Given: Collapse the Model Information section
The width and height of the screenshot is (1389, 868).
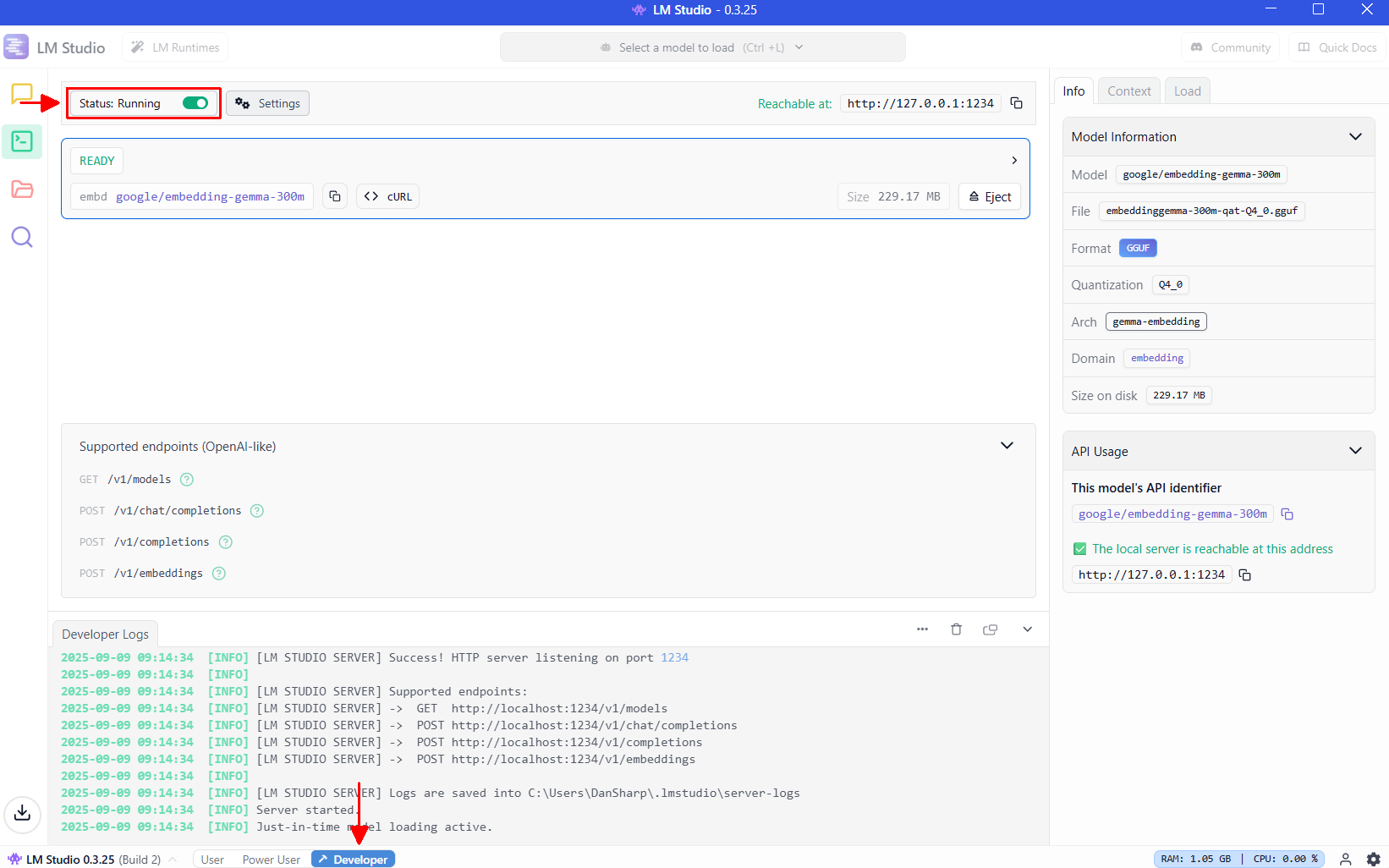Looking at the screenshot, I should [1355, 137].
